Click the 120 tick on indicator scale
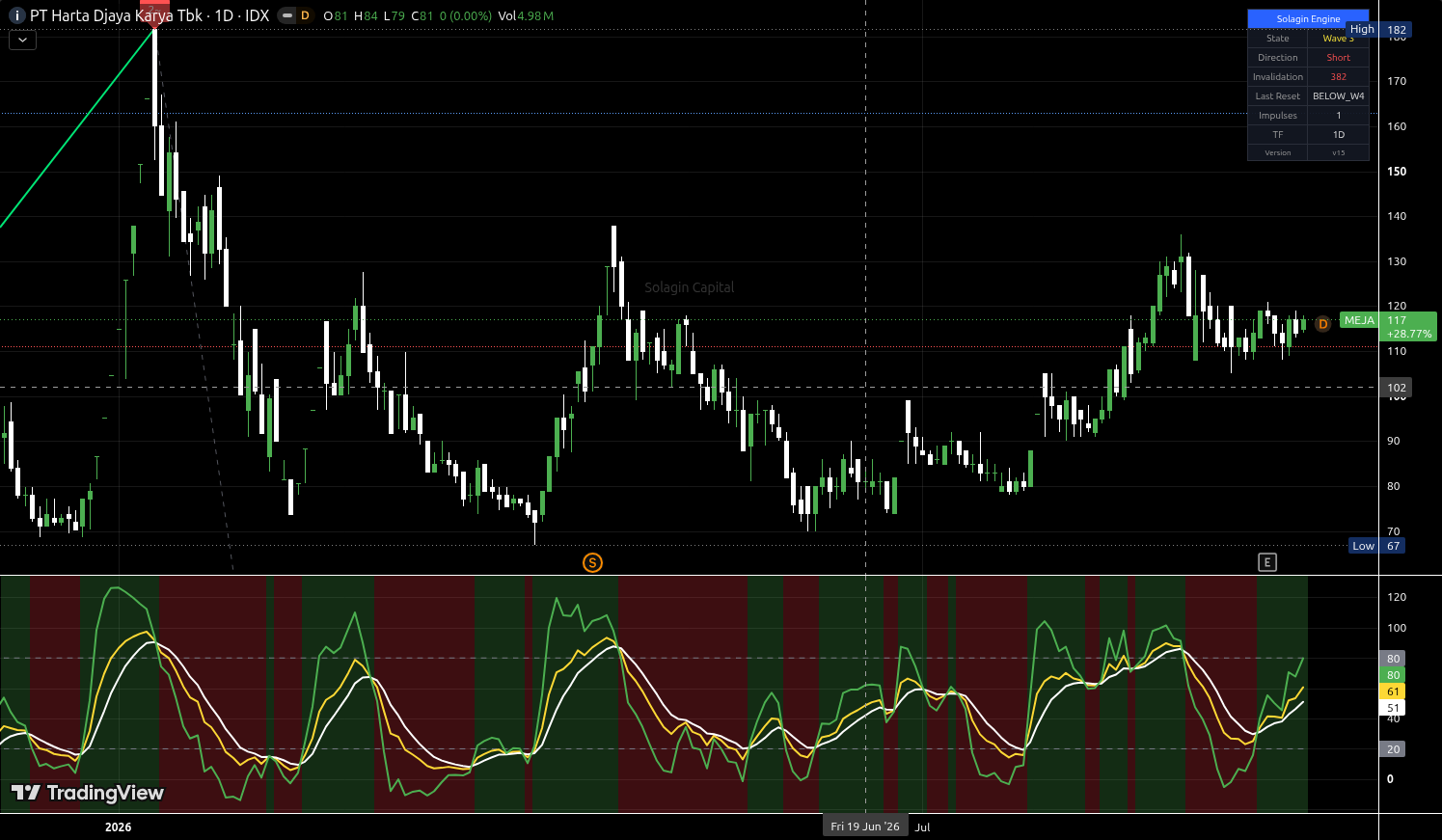Screen dimensions: 1442x840 coord(1397,597)
